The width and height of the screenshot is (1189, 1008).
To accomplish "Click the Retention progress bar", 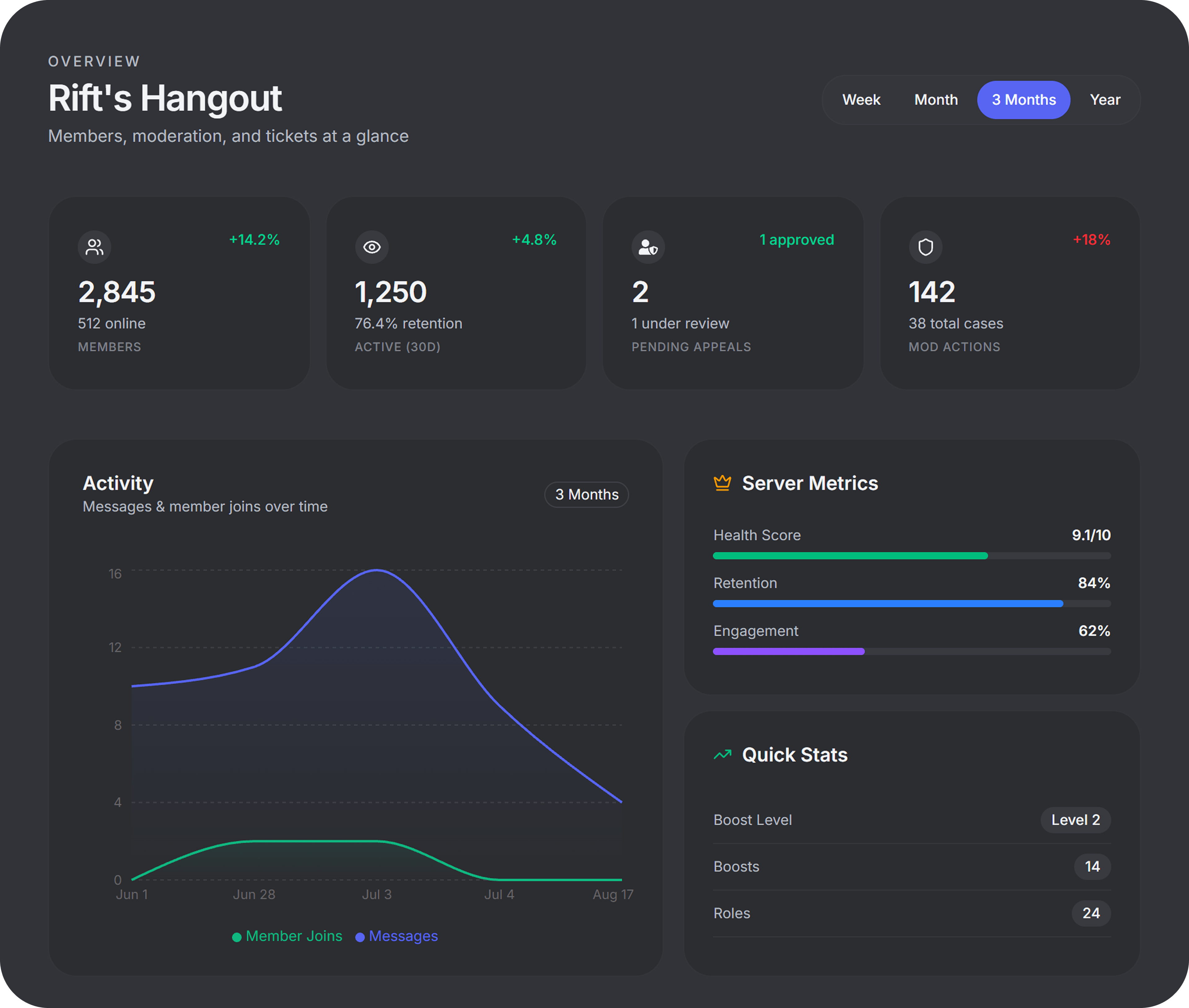I will click(x=912, y=604).
